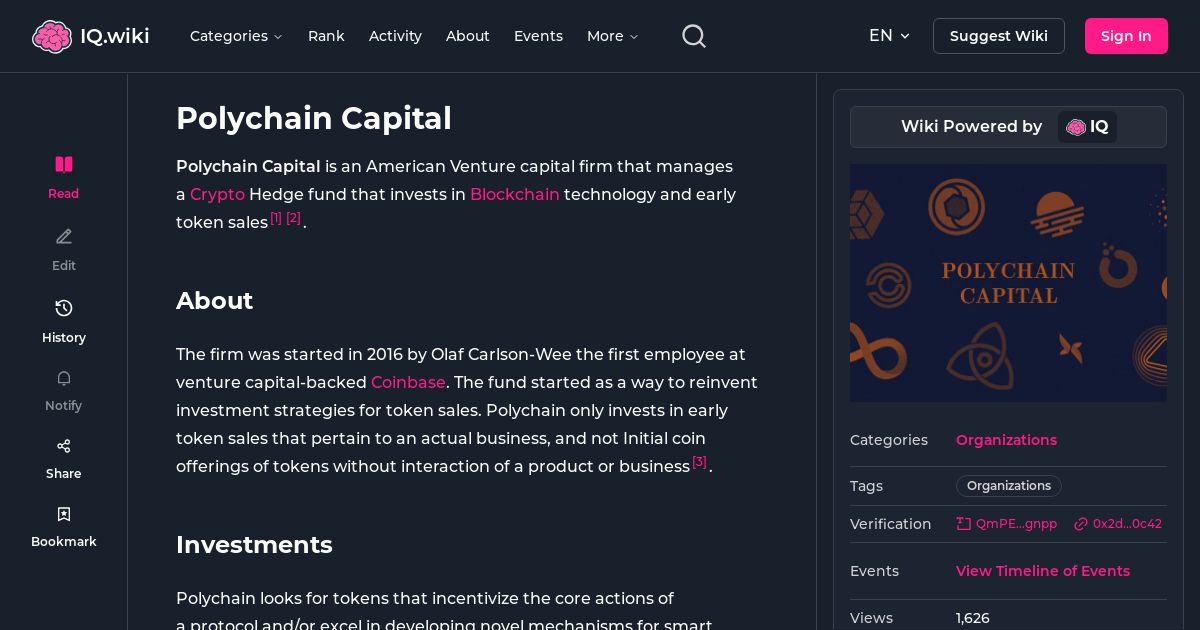Open the Events menu item

coord(538,36)
